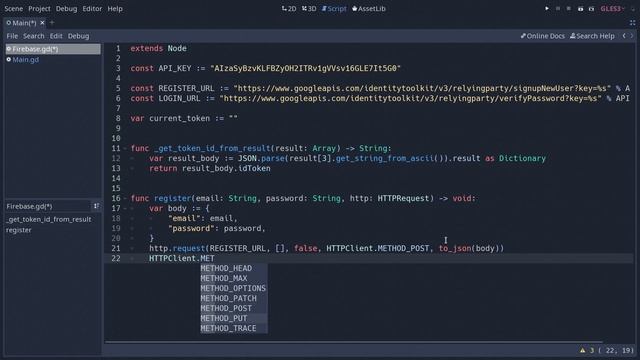Click the current_token variable on line 8
Viewport: 640px width, 360px height.
(179, 118)
